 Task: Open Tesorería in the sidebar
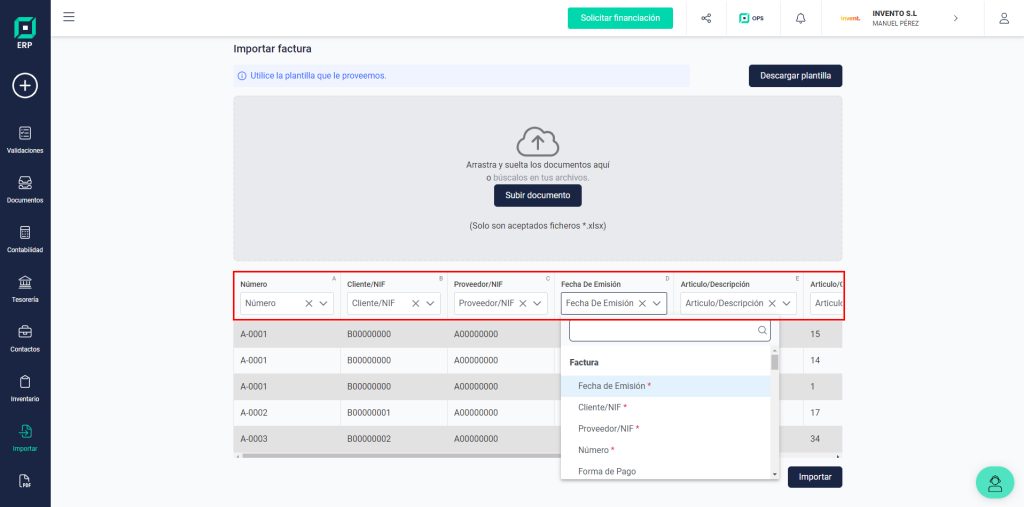tap(25, 289)
